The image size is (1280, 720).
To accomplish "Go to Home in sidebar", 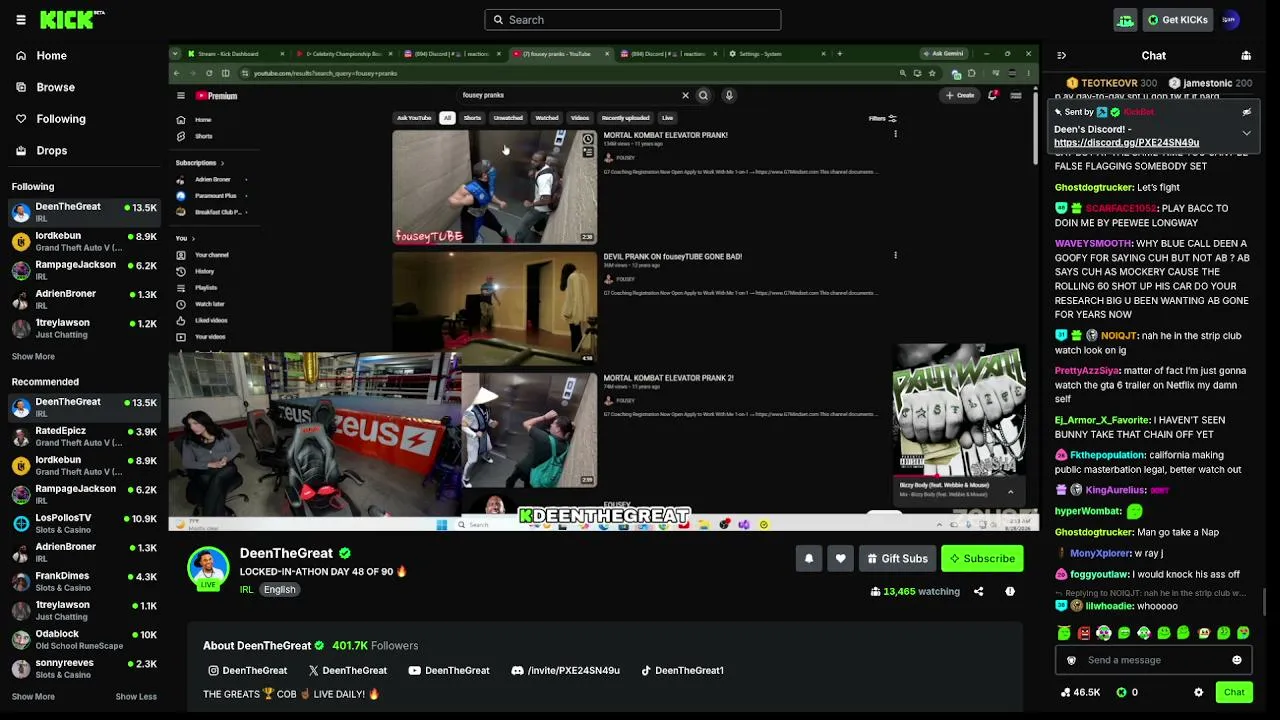I will [x=84, y=56].
